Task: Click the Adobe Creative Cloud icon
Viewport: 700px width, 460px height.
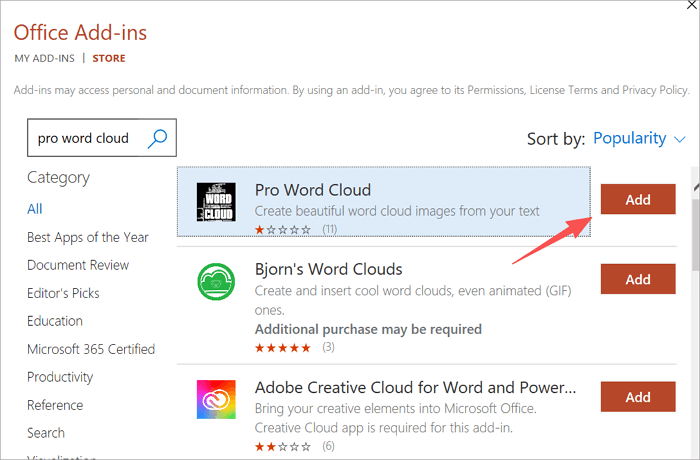Action: coord(215,399)
